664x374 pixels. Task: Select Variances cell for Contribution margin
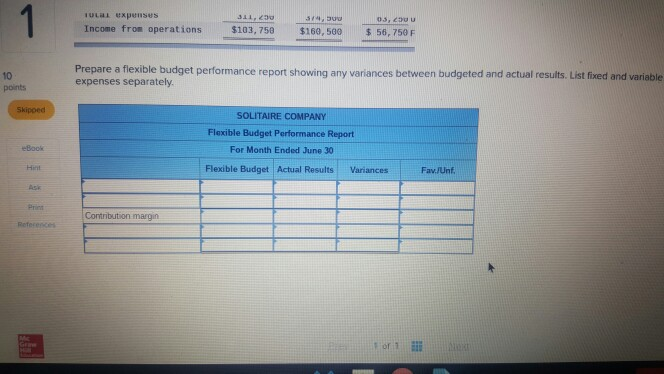click(368, 217)
